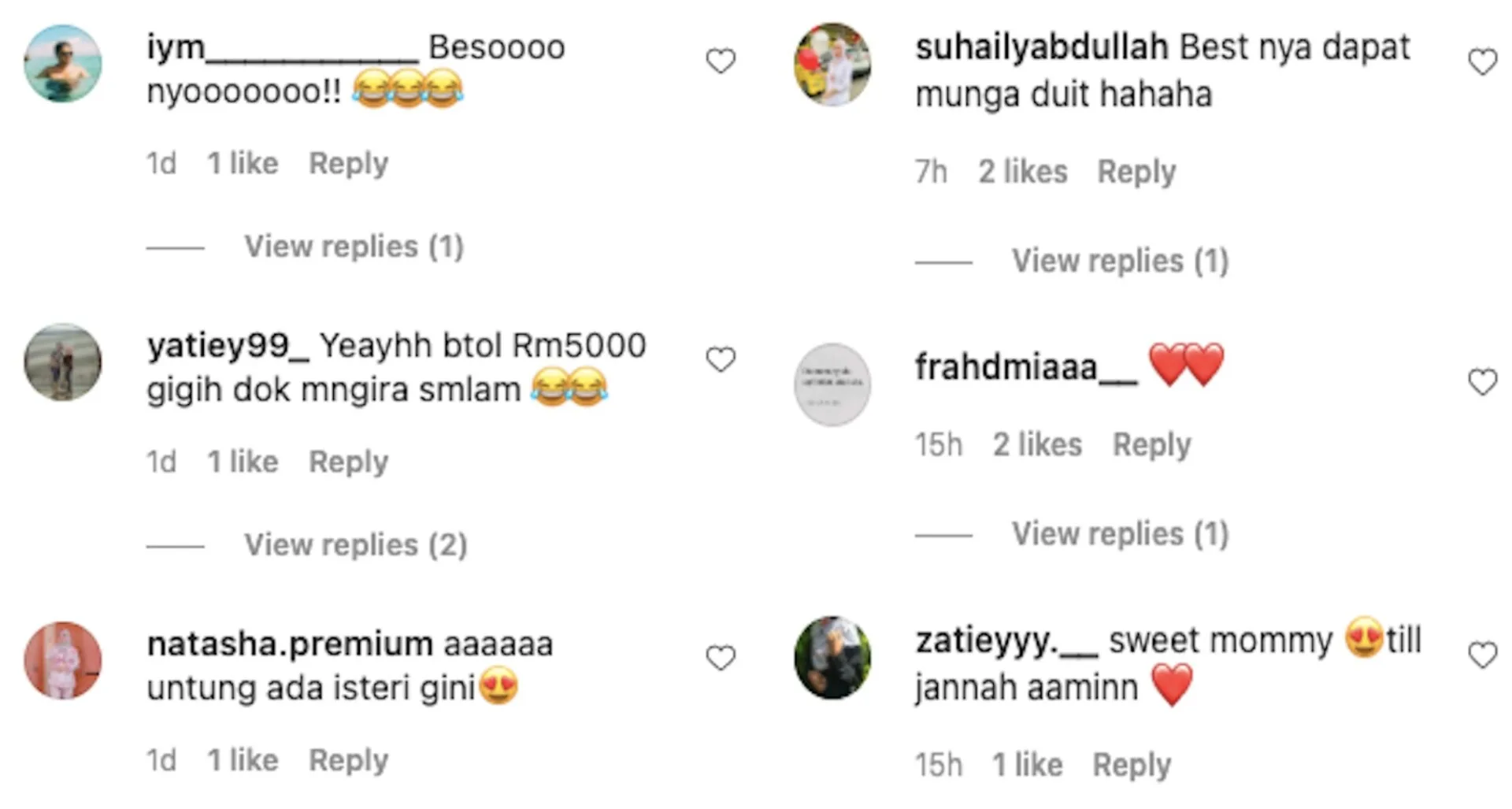Show replies under frahdmiaaa__ comment

coord(1120,534)
